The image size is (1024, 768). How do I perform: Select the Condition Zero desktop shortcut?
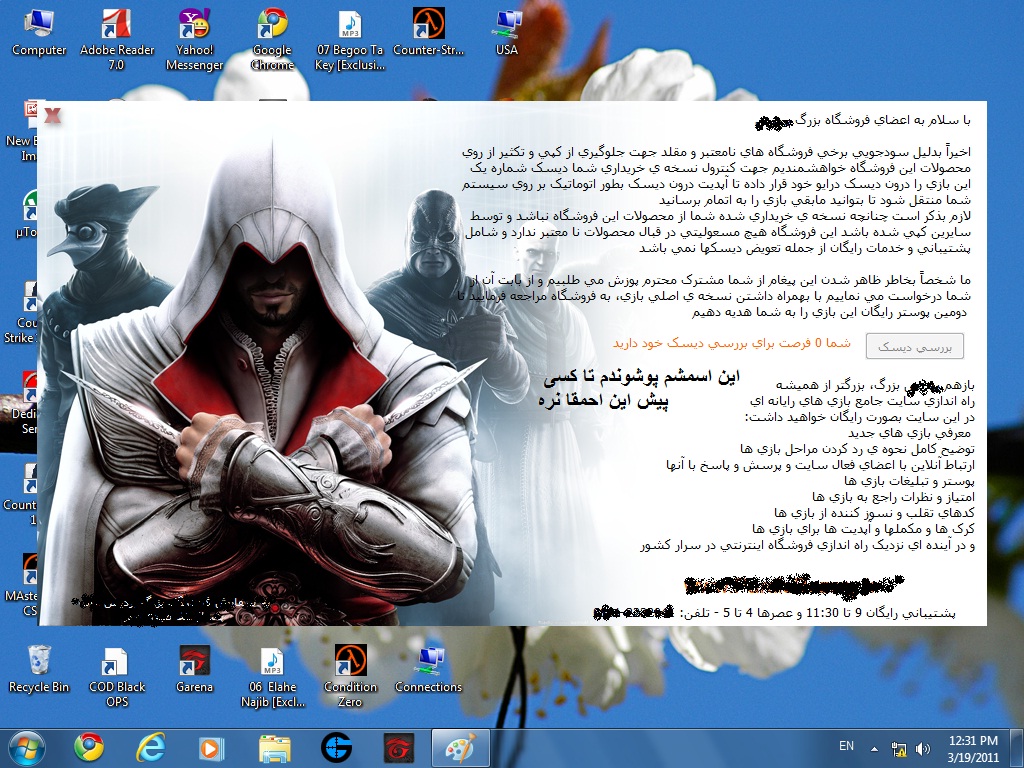pyautogui.click(x=350, y=677)
